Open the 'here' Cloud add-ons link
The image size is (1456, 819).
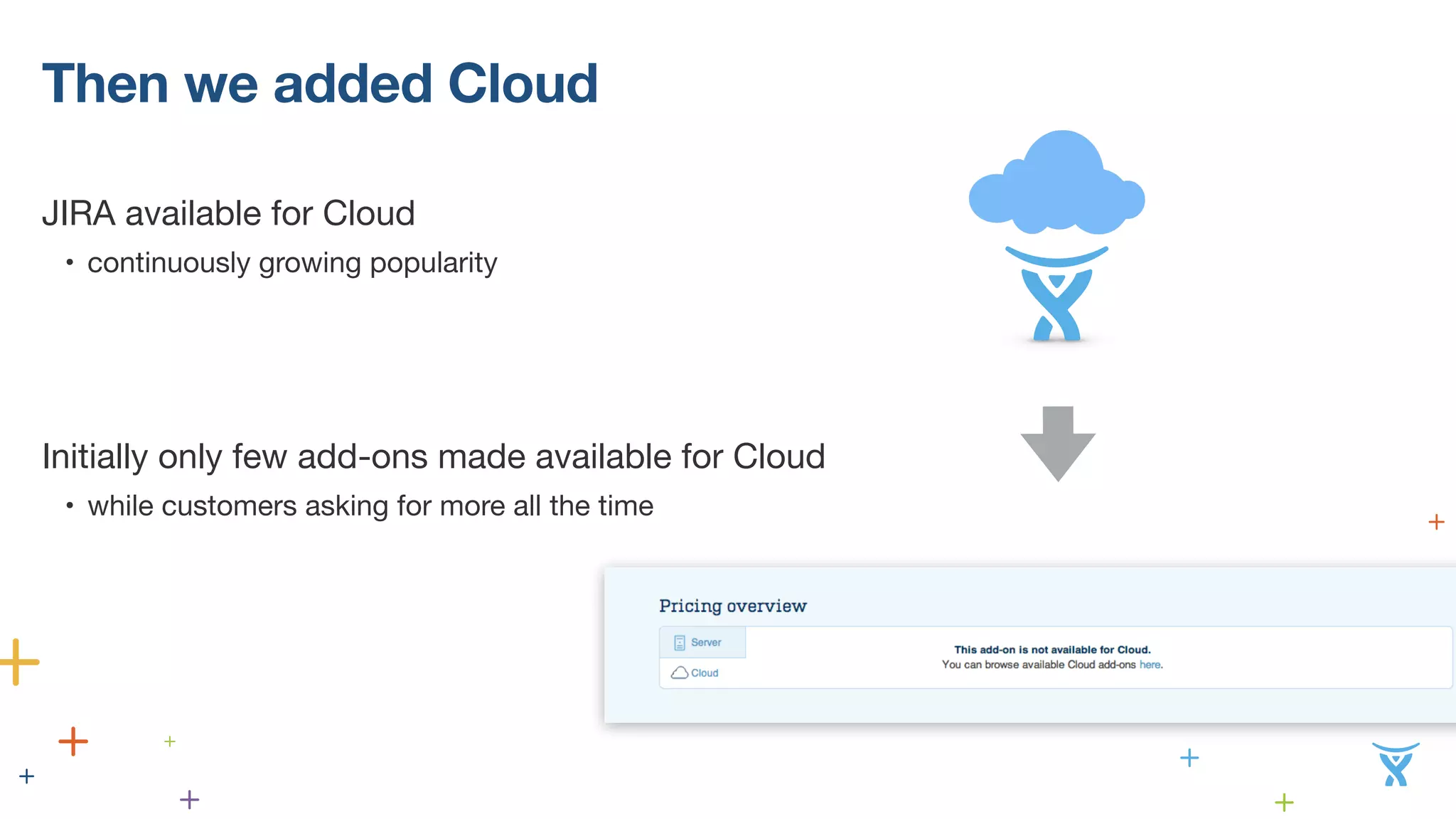(x=1150, y=665)
